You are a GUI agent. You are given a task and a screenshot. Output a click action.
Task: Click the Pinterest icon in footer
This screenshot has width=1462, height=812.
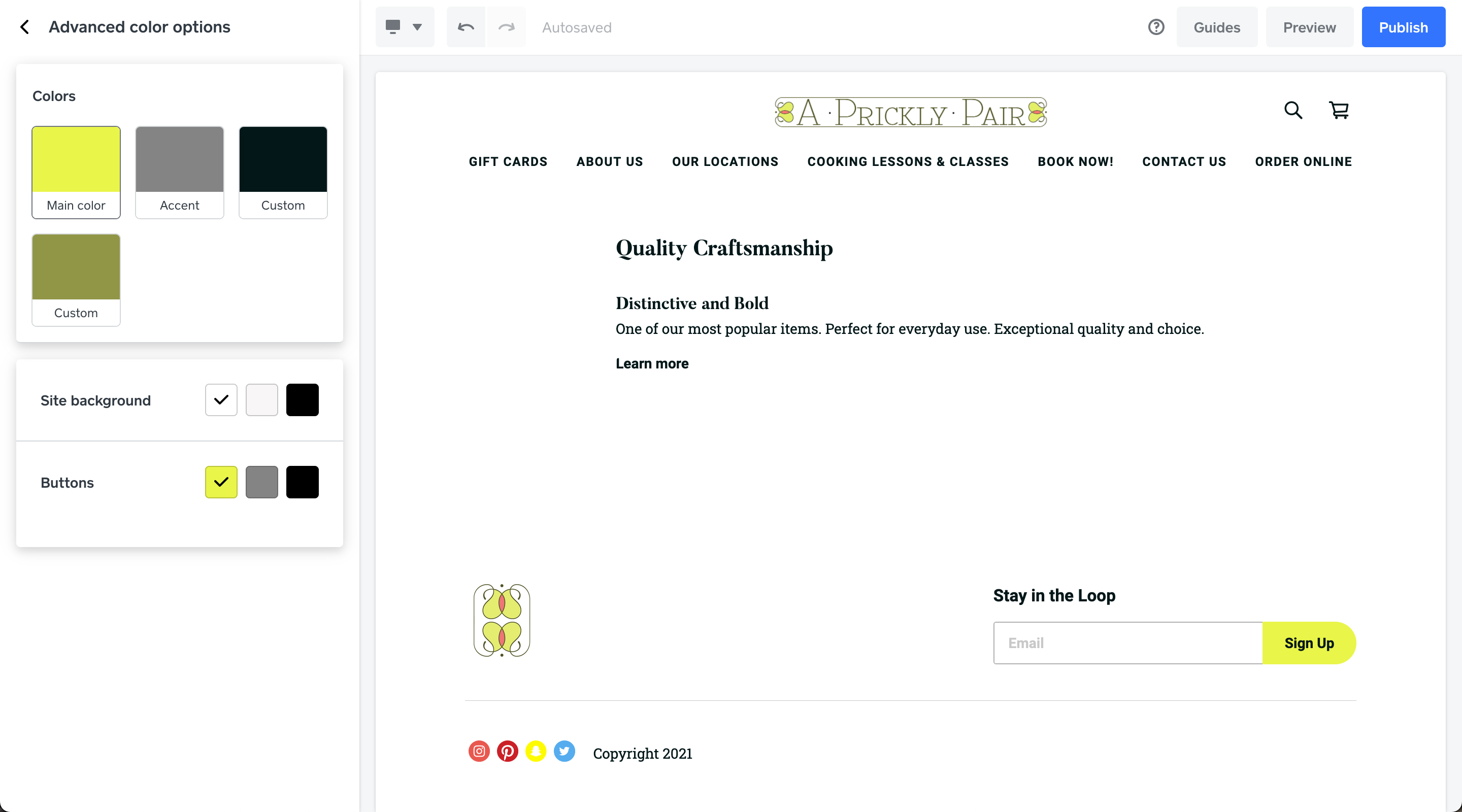coord(508,751)
